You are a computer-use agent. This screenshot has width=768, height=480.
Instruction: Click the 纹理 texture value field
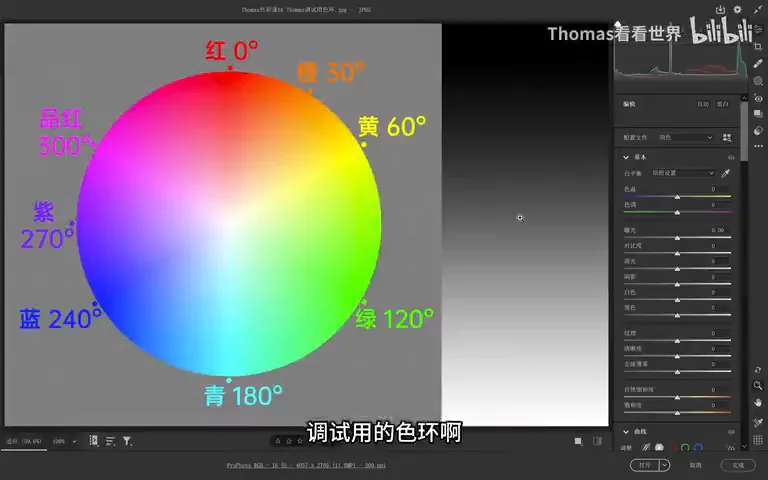click(718, 333)
